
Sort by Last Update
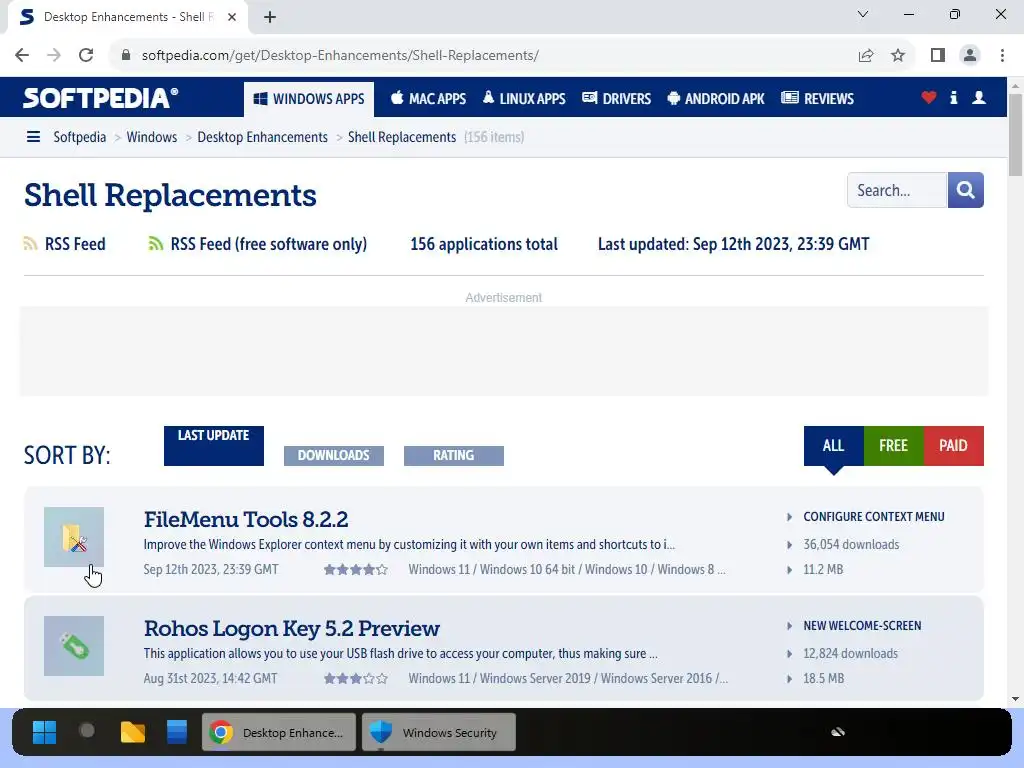click(214, 445)
